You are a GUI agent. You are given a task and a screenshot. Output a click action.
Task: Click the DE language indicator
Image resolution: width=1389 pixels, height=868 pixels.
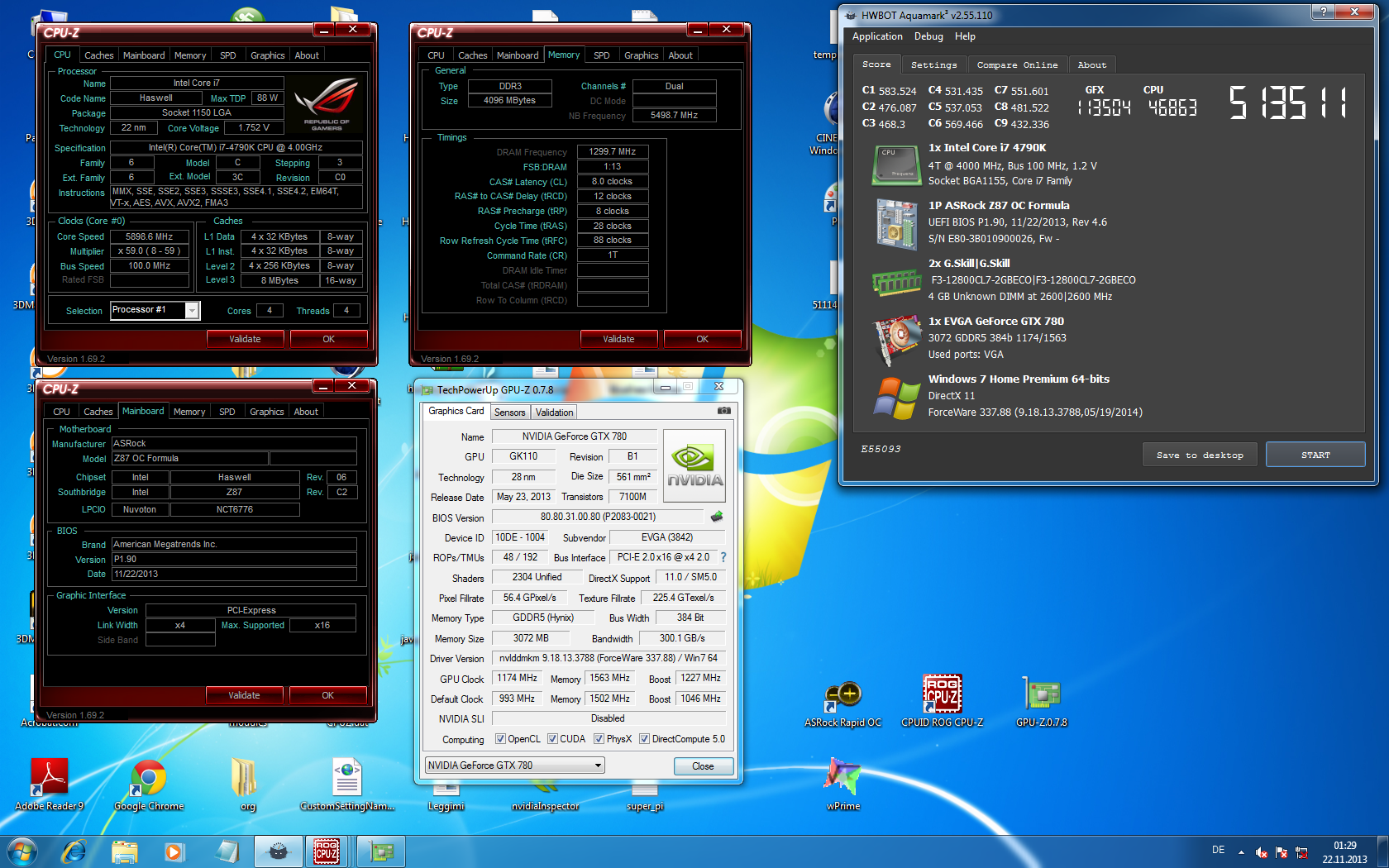tap(1218, 850)
